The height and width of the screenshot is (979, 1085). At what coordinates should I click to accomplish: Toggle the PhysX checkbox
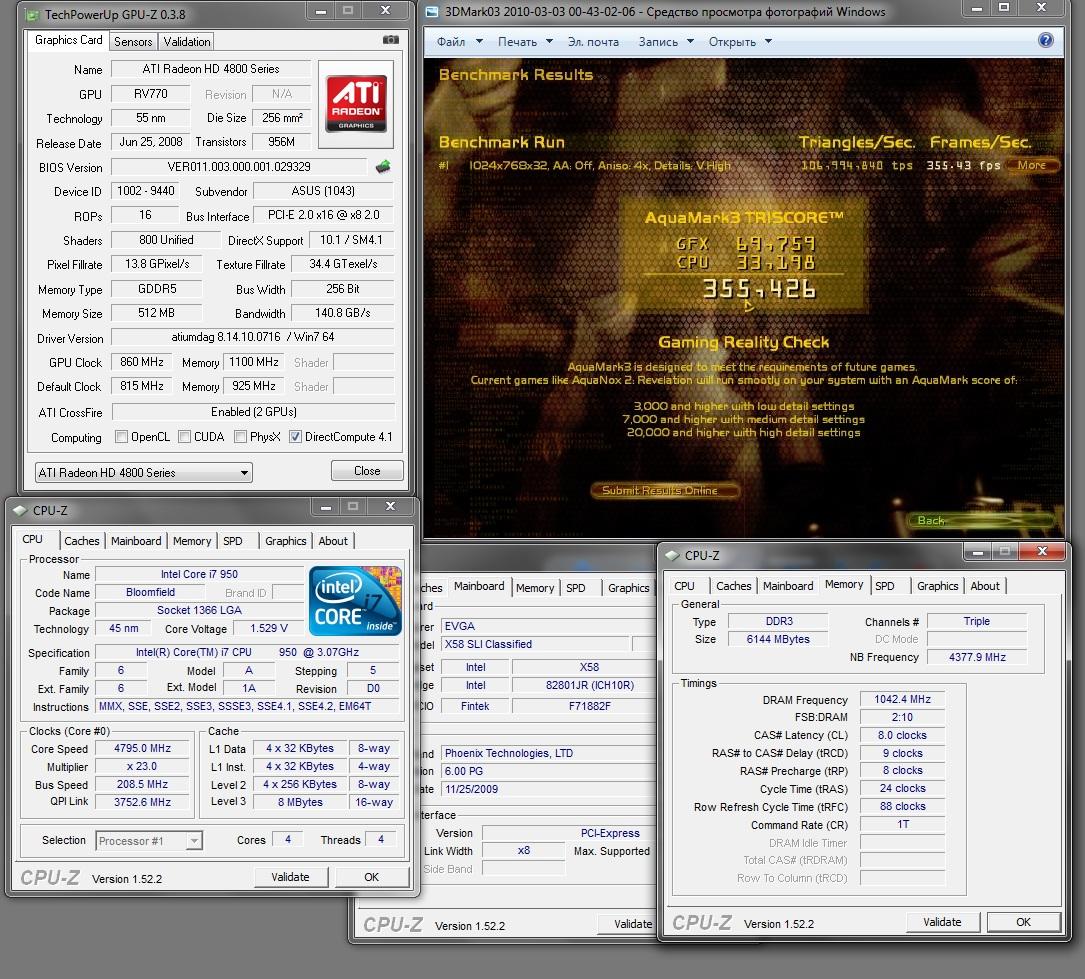[x=240, y=437]
